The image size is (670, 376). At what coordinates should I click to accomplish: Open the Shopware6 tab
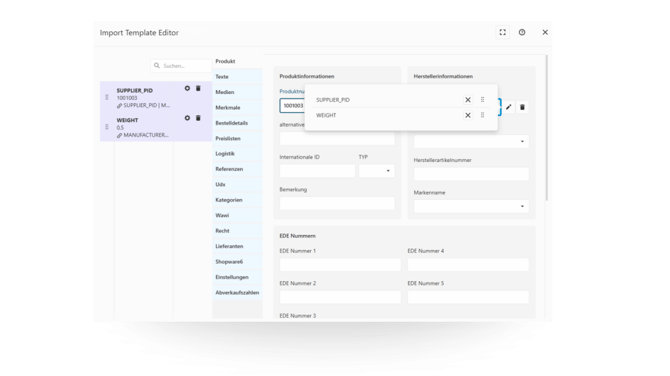[238, 262]
